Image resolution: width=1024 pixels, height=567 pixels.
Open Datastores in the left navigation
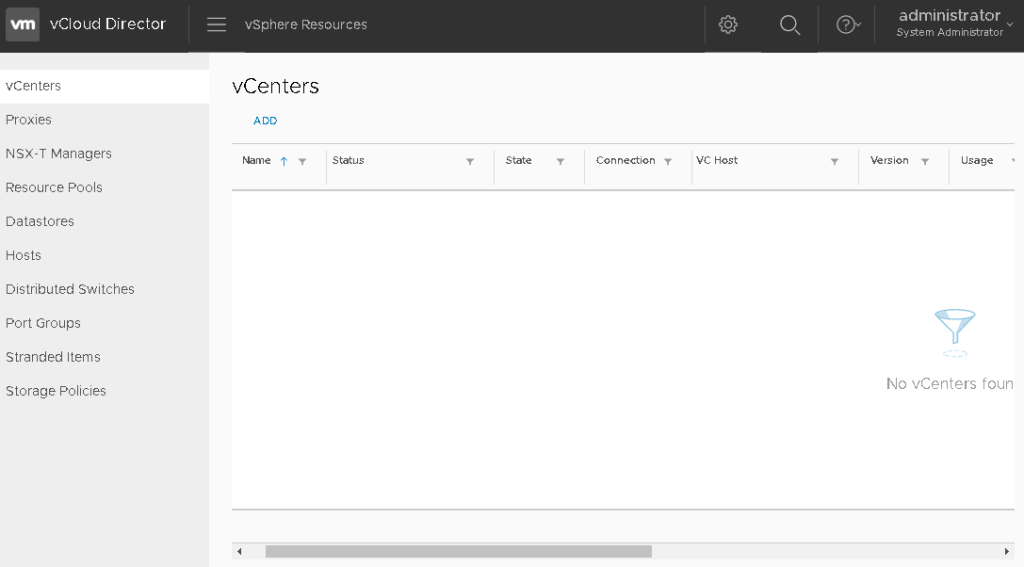pyautogui.click(x=40, y=222)
